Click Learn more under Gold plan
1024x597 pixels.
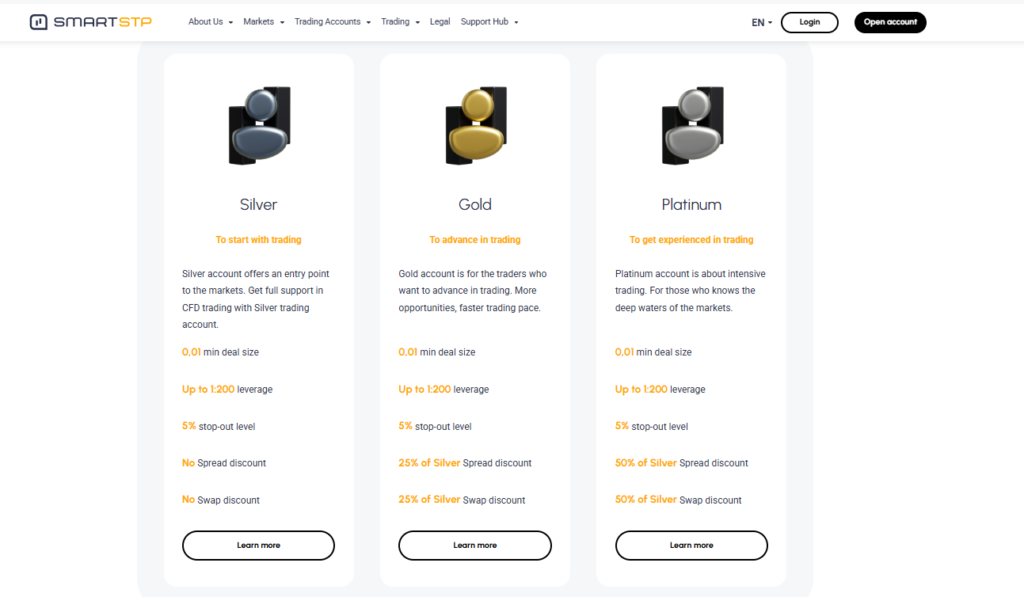(x=474, y=545)
